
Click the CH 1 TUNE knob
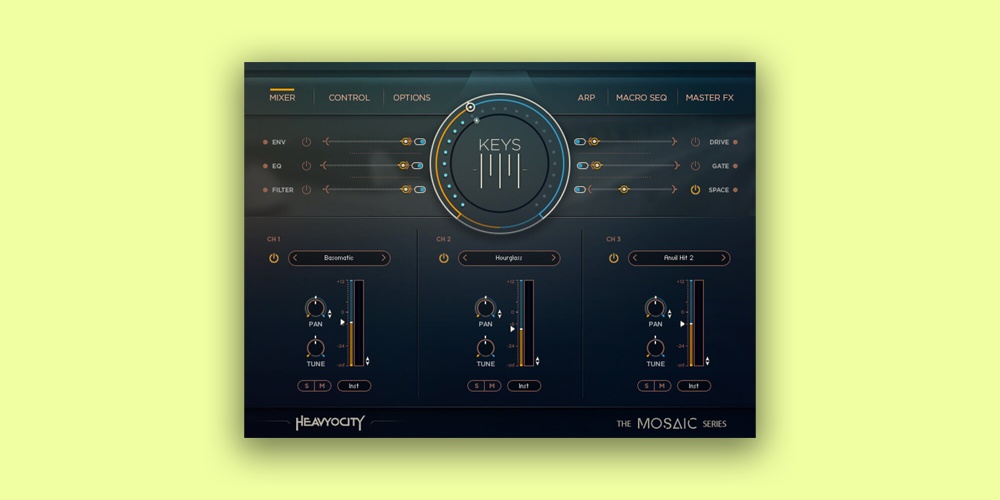[316, 348]
